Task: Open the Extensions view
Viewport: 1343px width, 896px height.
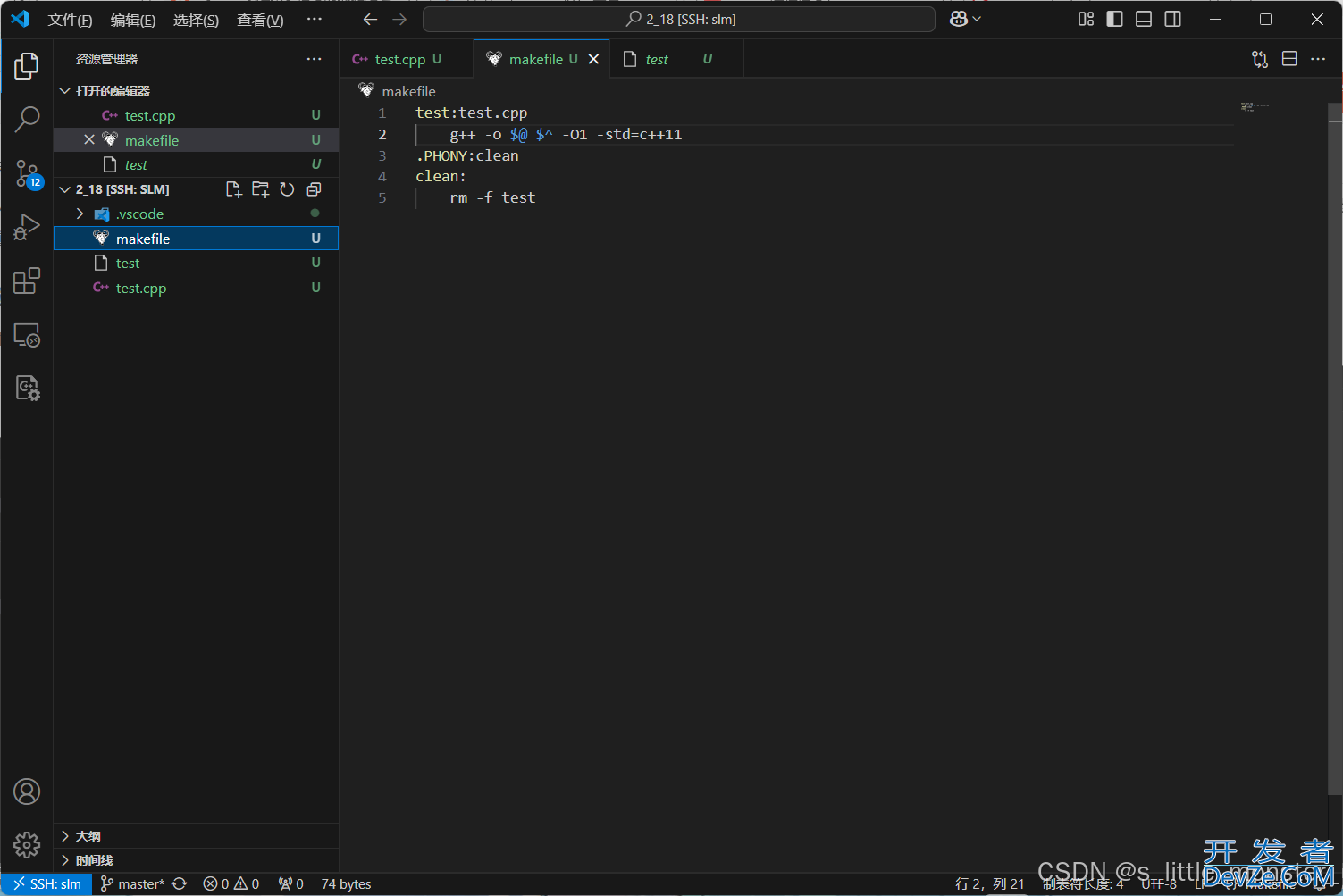Action: coord(27,281)
